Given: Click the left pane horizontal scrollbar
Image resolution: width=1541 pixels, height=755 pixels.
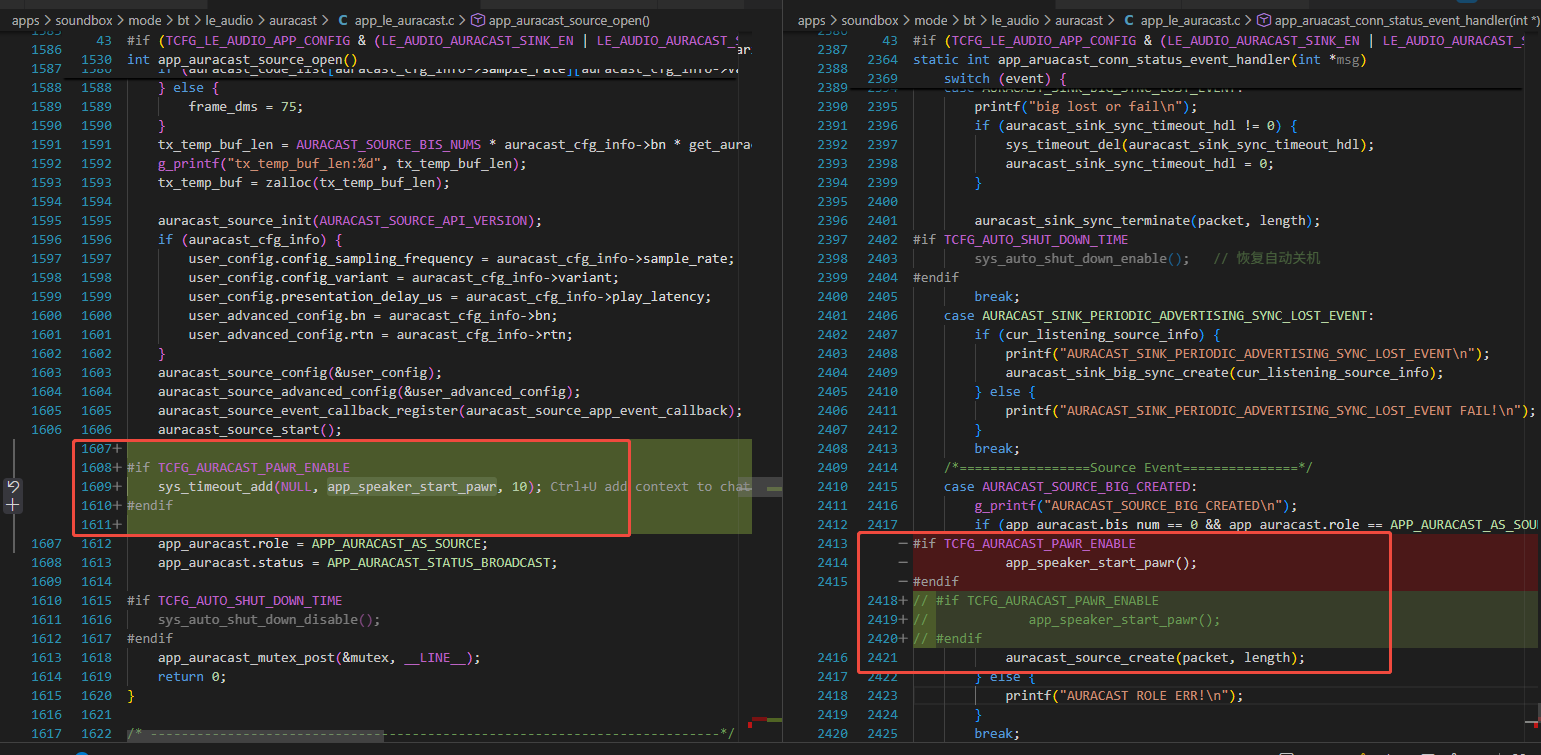Looking at the screenshot, I should tap(254, 735).
